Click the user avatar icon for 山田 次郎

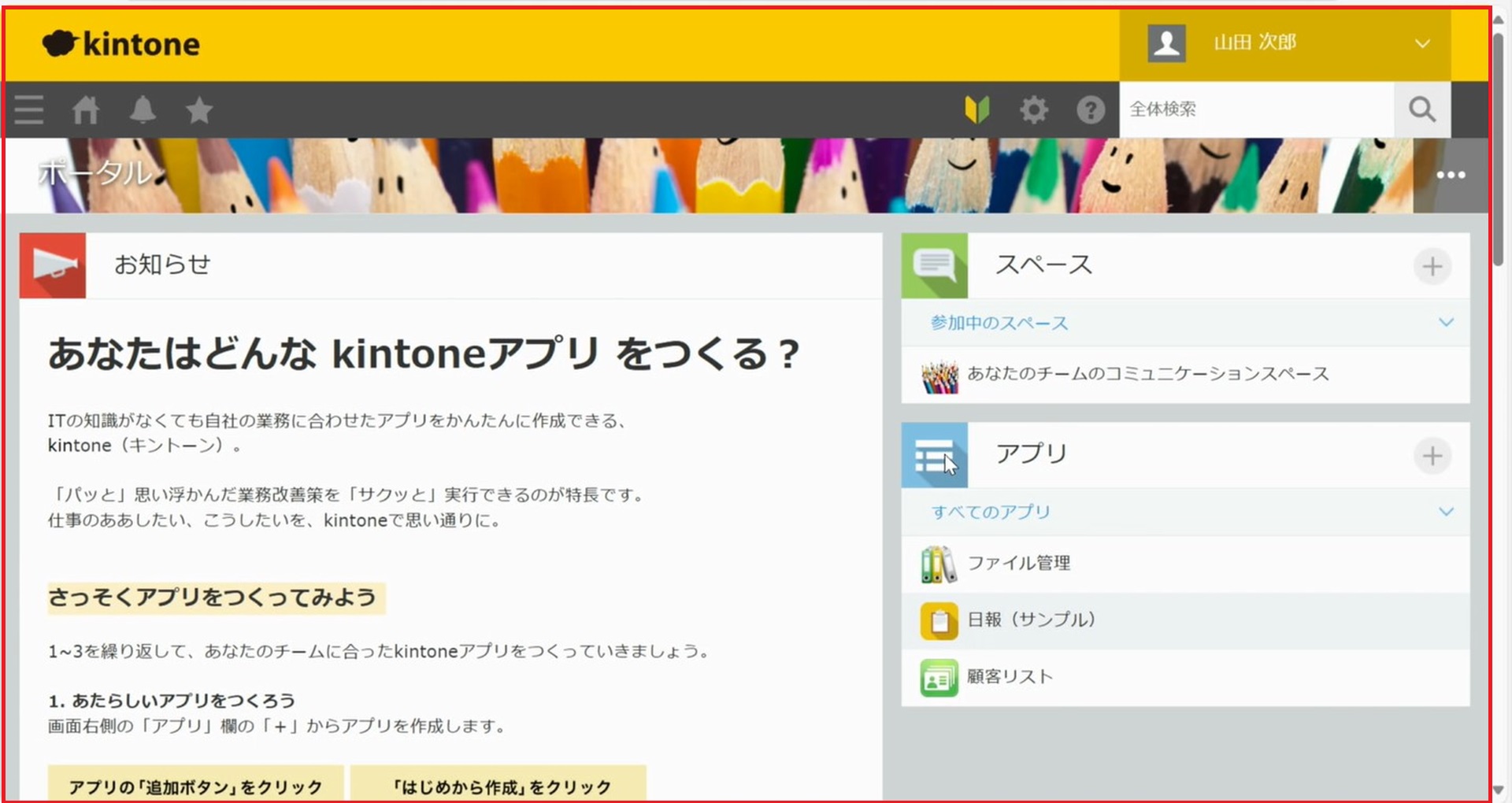(1166, 43)
